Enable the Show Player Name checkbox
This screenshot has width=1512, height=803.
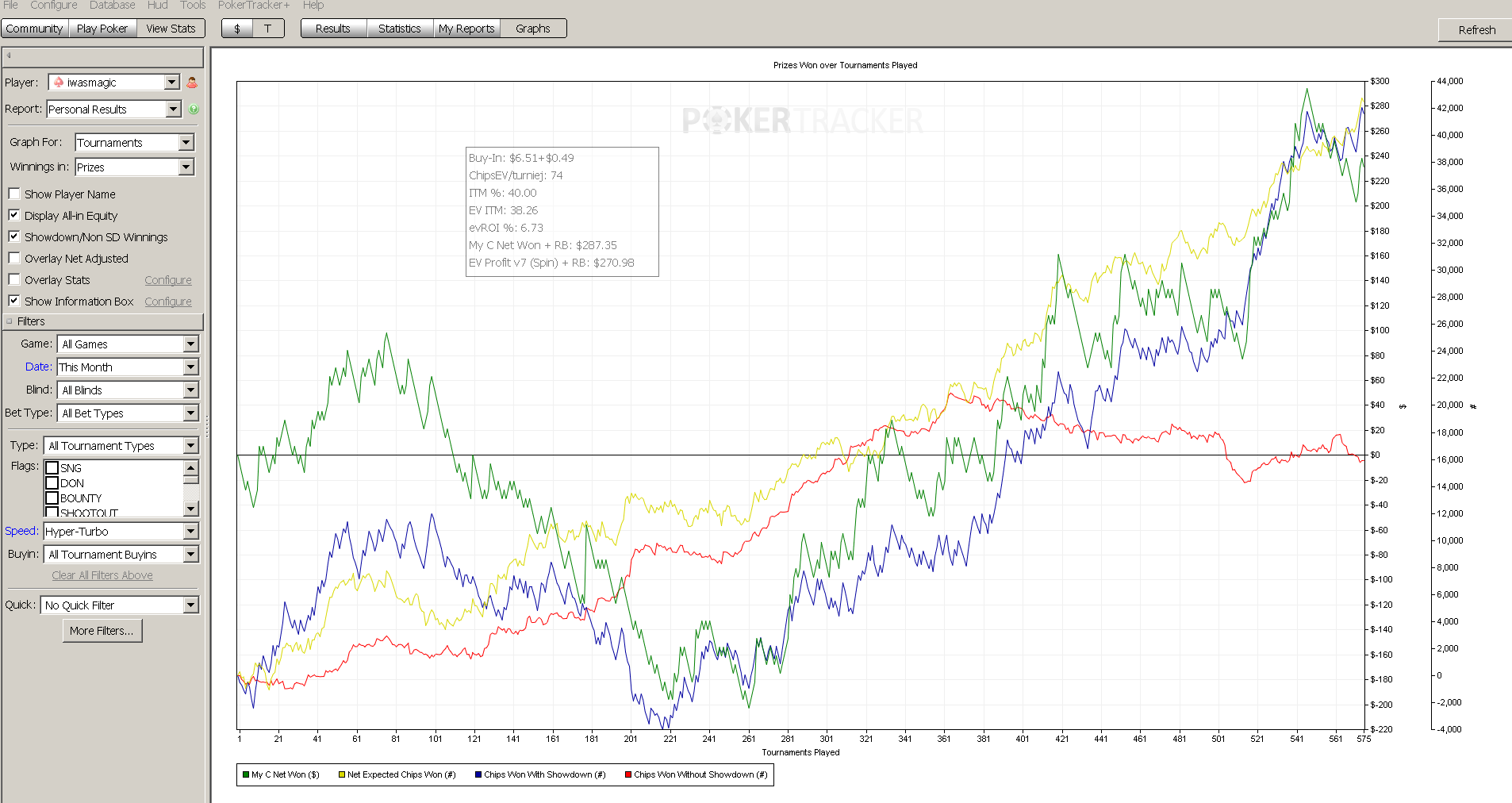pyautogui.click(x=14, y=194)
